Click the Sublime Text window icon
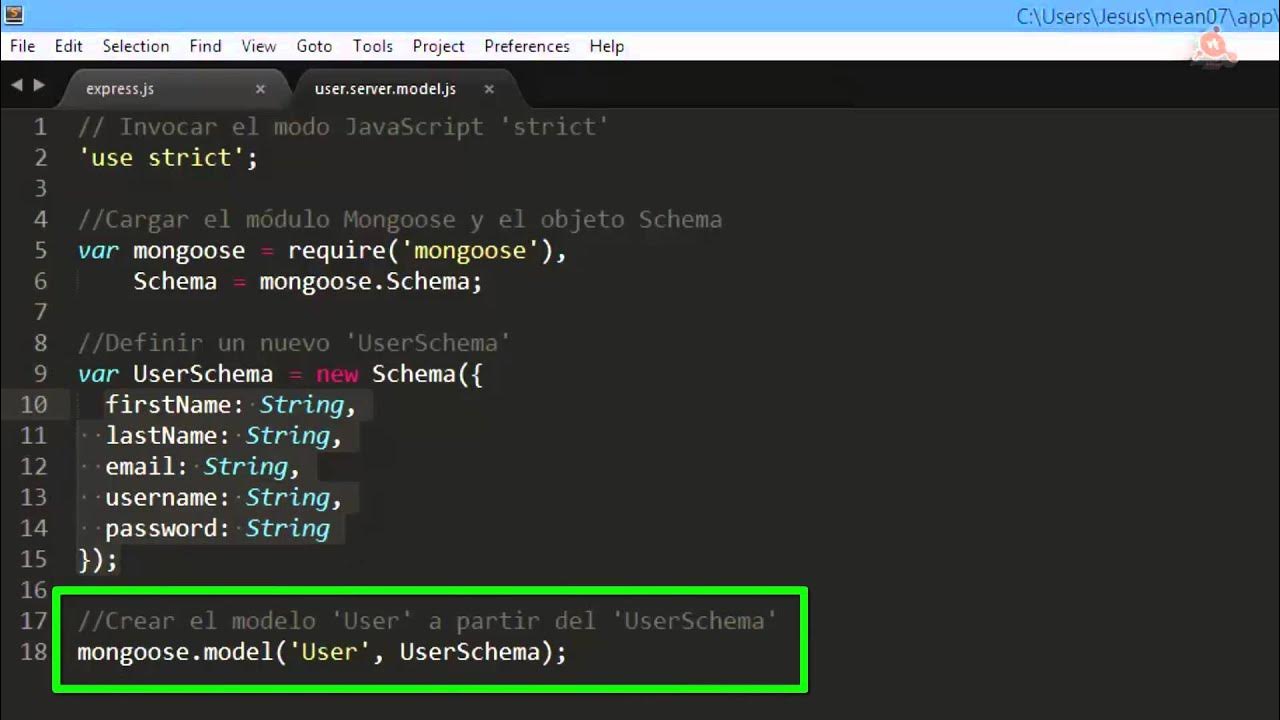The image size is (1280, 720). click(x=13, y=14)
